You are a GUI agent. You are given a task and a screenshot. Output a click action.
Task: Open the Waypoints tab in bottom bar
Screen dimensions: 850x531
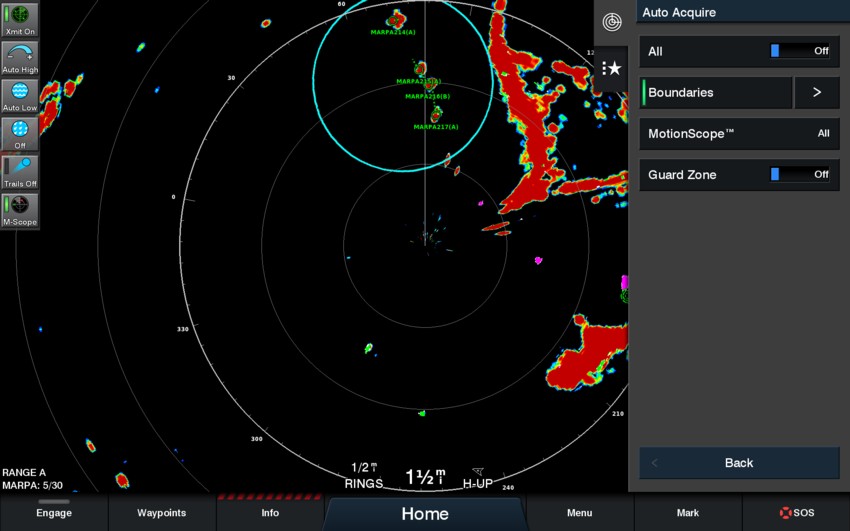161,513
